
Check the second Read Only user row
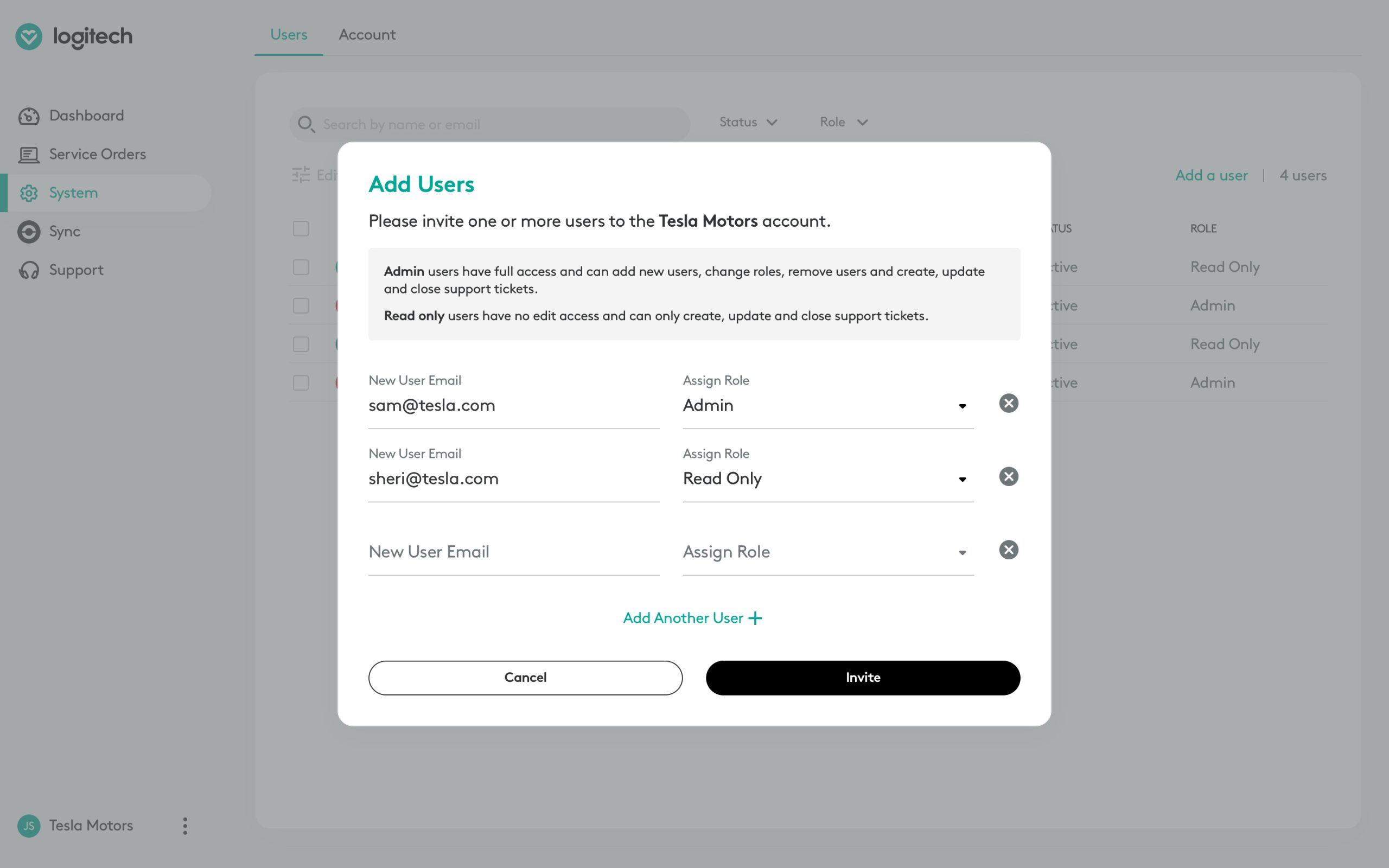coord(301,344)
